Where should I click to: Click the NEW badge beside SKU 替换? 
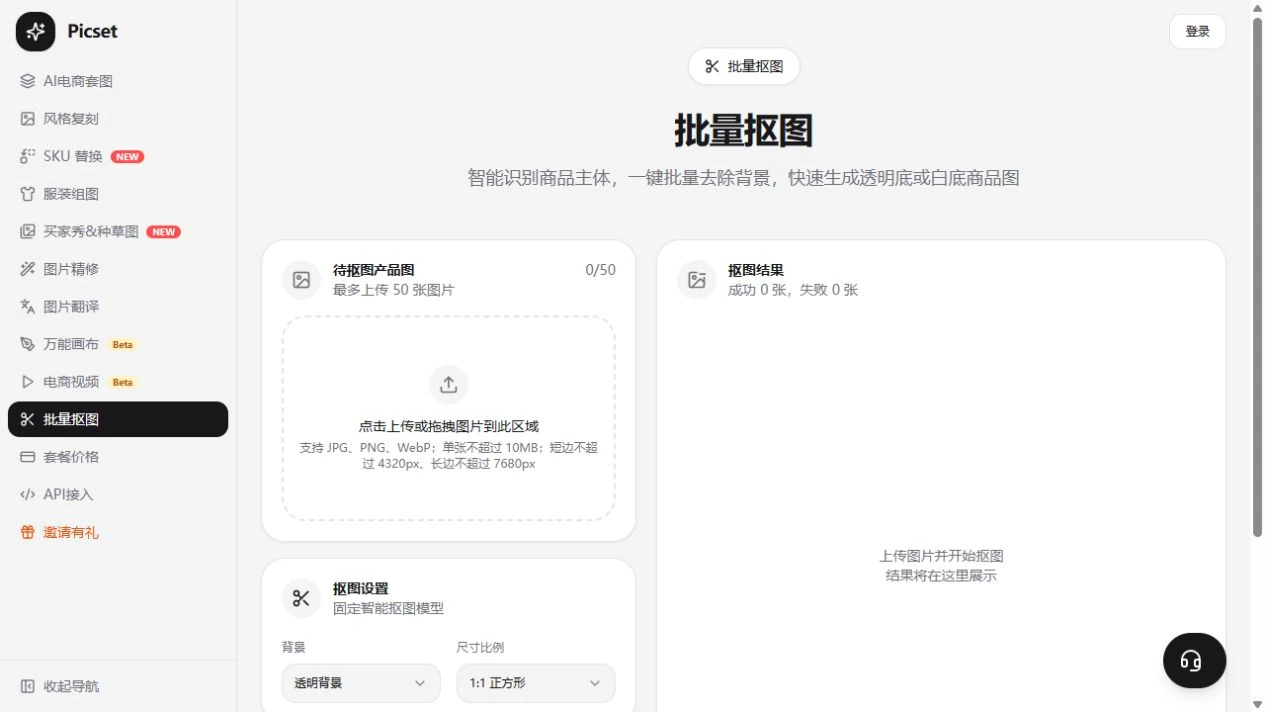tap(127, 157)
